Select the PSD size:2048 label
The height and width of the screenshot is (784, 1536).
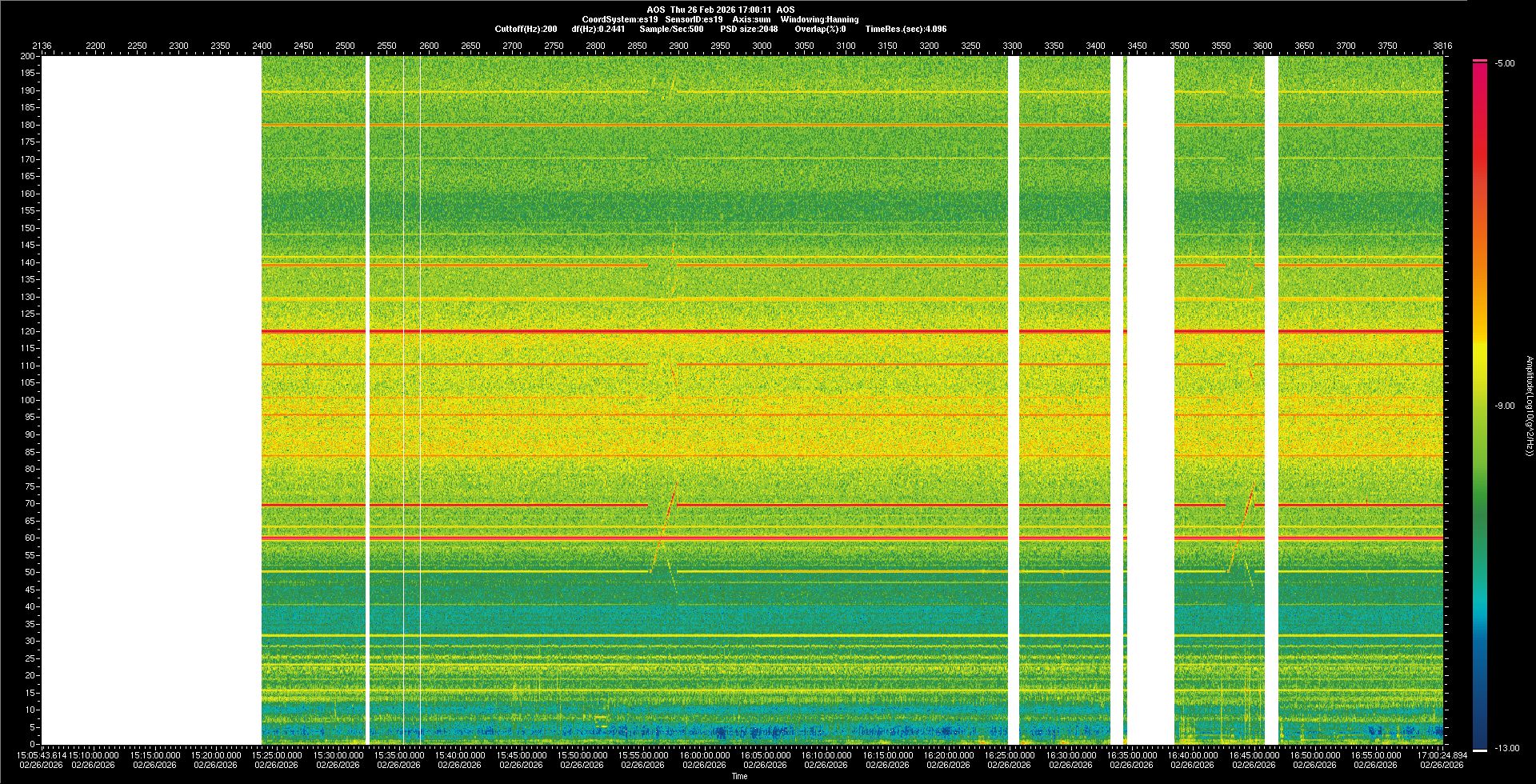749,29
